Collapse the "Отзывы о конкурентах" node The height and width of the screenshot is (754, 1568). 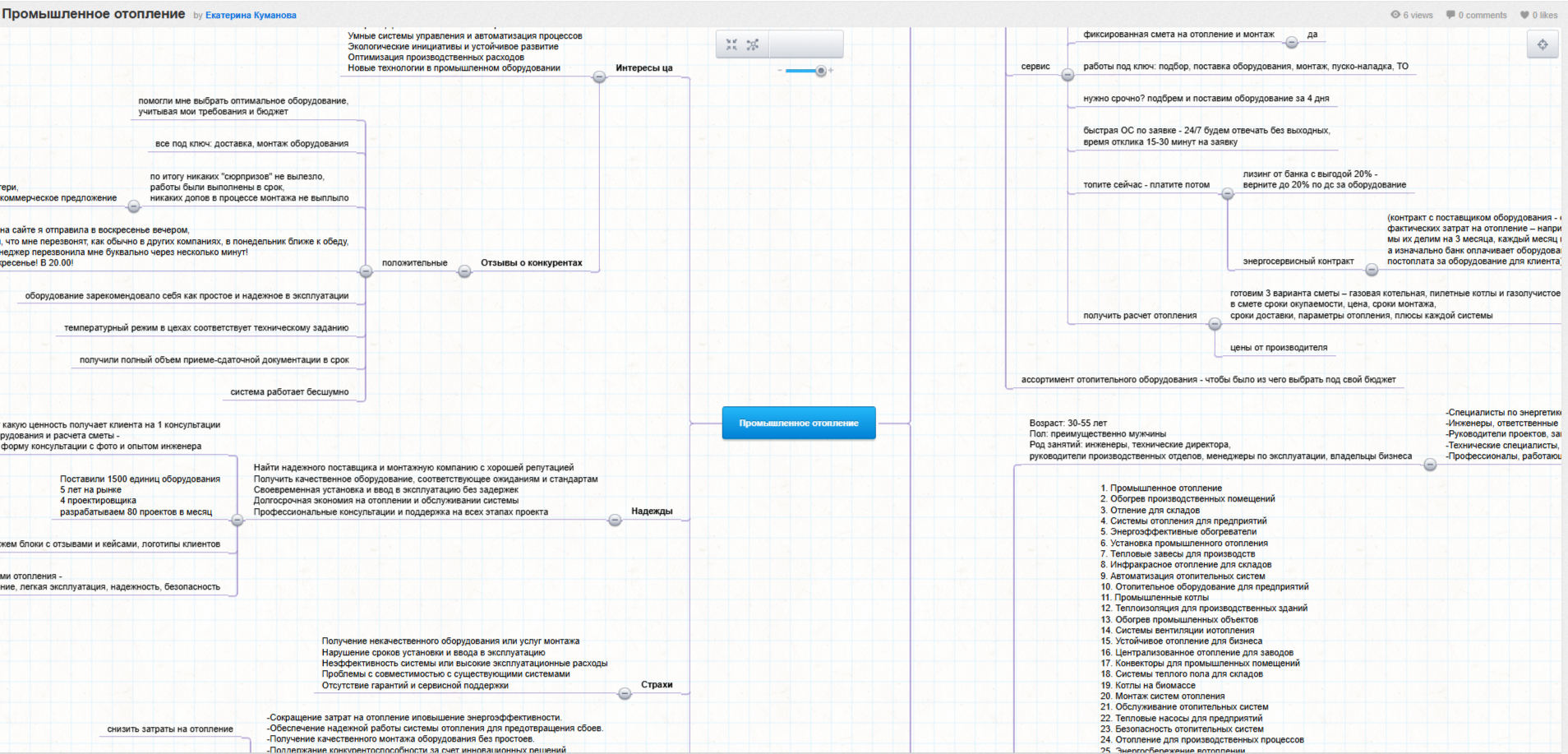[x=464, y=271]
